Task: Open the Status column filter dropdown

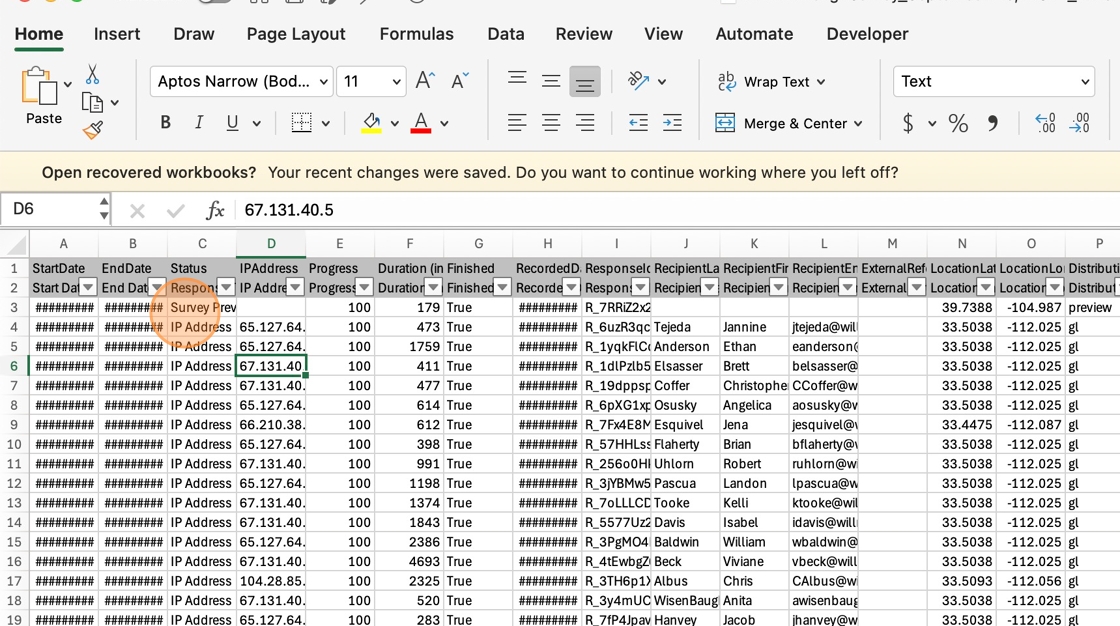Action: coord(226,288)
